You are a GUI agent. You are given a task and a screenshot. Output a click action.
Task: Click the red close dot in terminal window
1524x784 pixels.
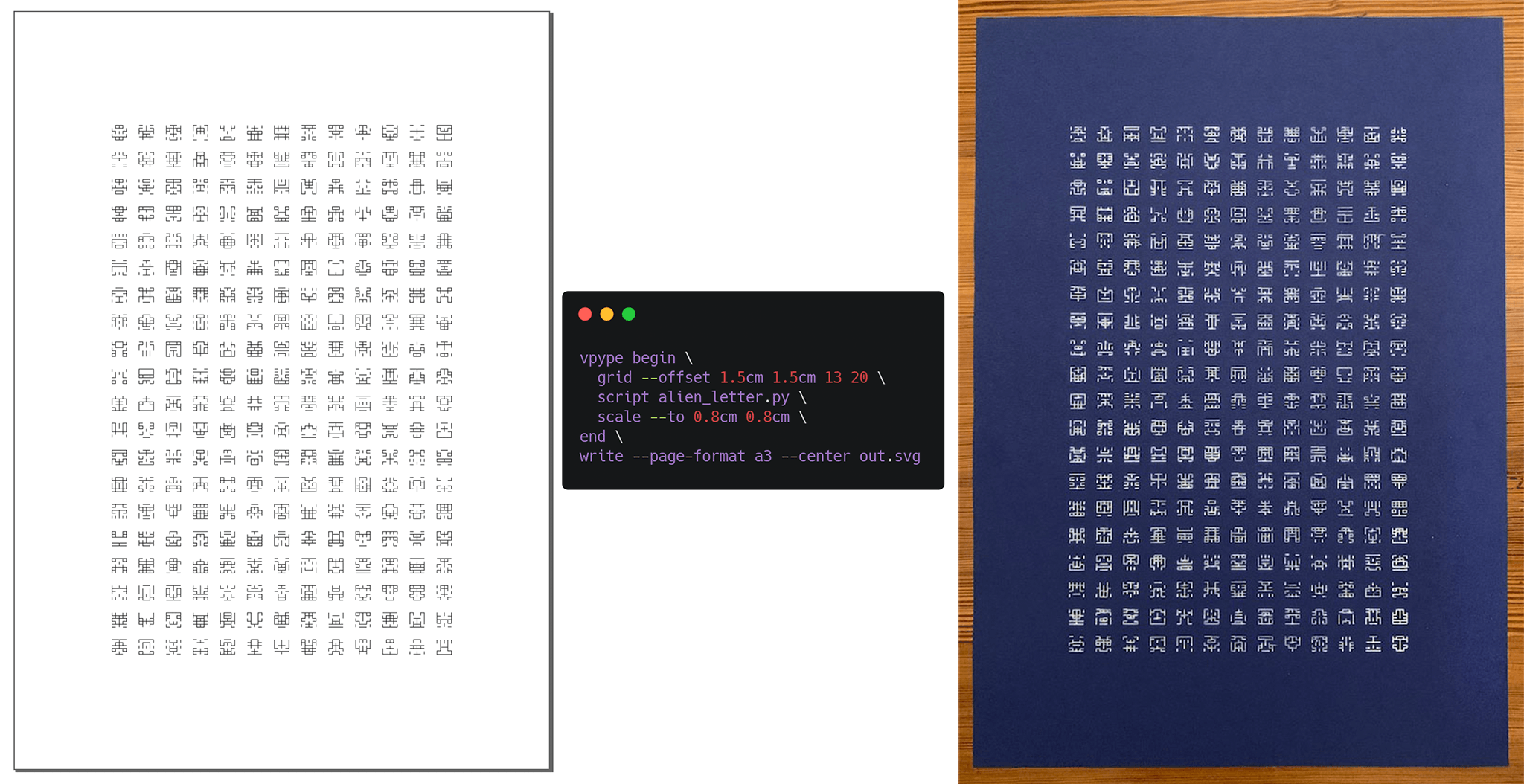585,314
